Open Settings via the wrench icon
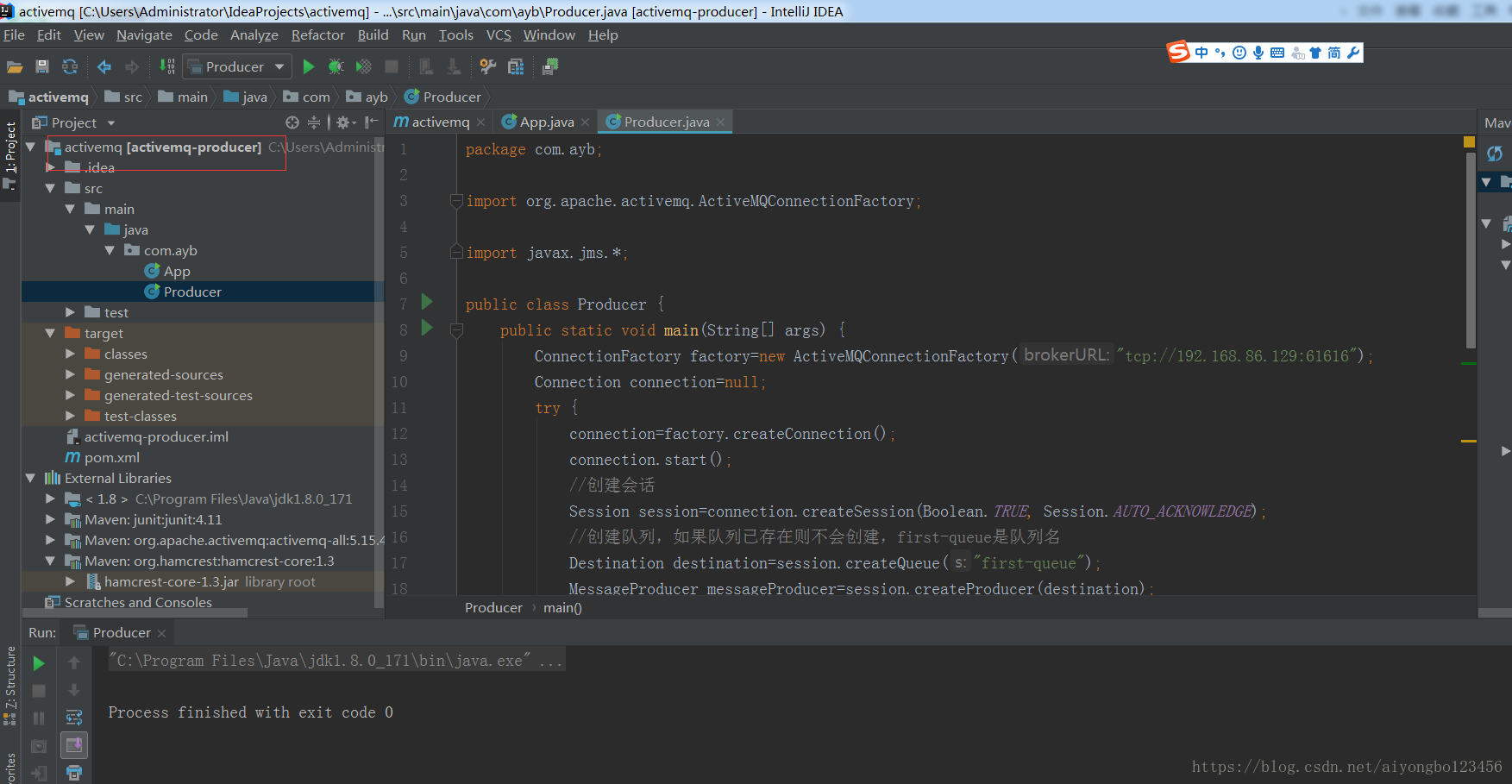Screen dimensions: 1512x784 (488, 66)
